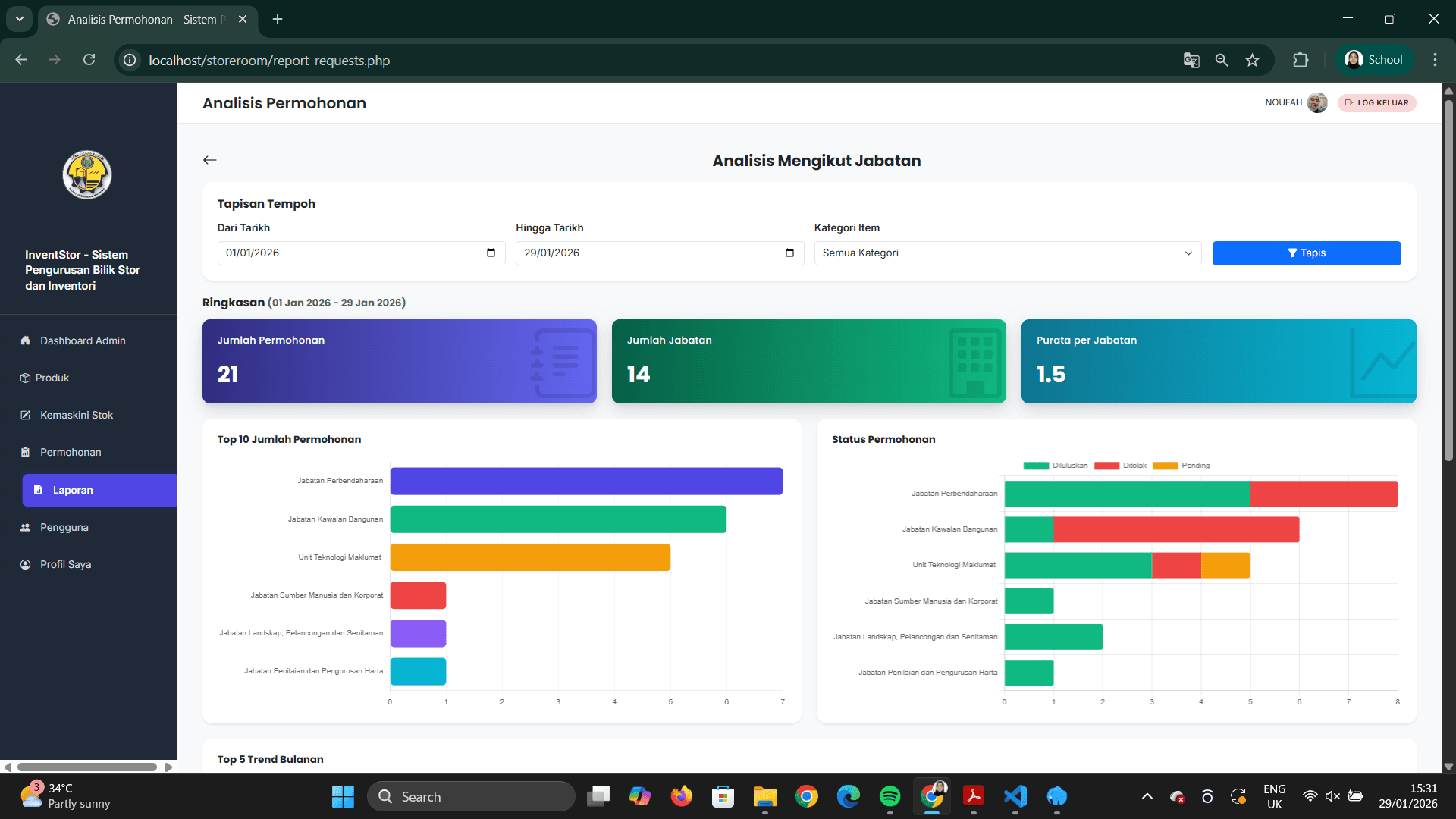Open calendar picker in Dari Tarikh field
The image size is (1456, 819).
point(491,253)
